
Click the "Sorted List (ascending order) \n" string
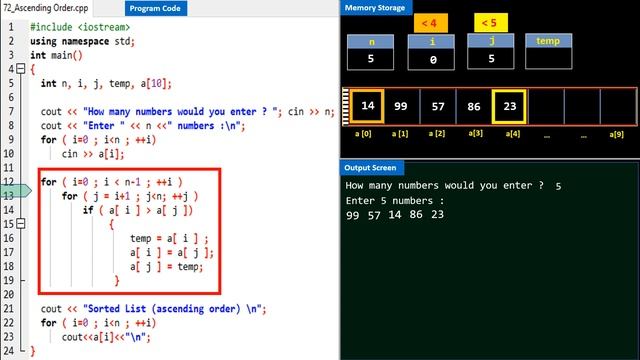172,309
